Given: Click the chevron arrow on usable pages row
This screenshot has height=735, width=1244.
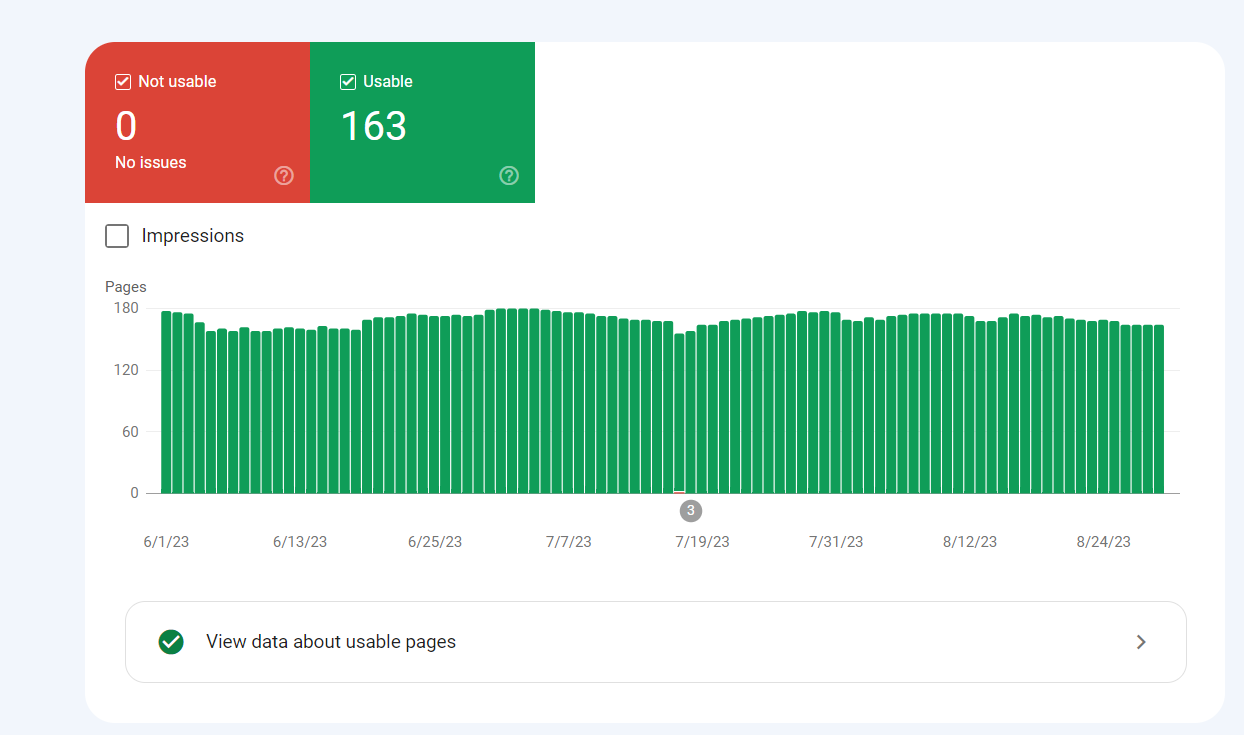Looking at the screenshot, I should pyautogui.click(x=1141, y=642).
